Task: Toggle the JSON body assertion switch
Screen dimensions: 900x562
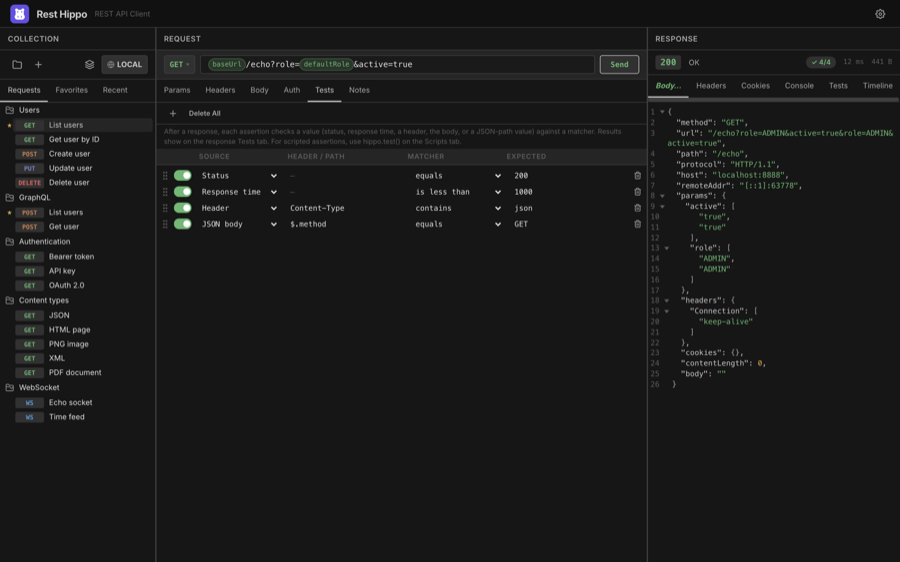Action: 183,223
